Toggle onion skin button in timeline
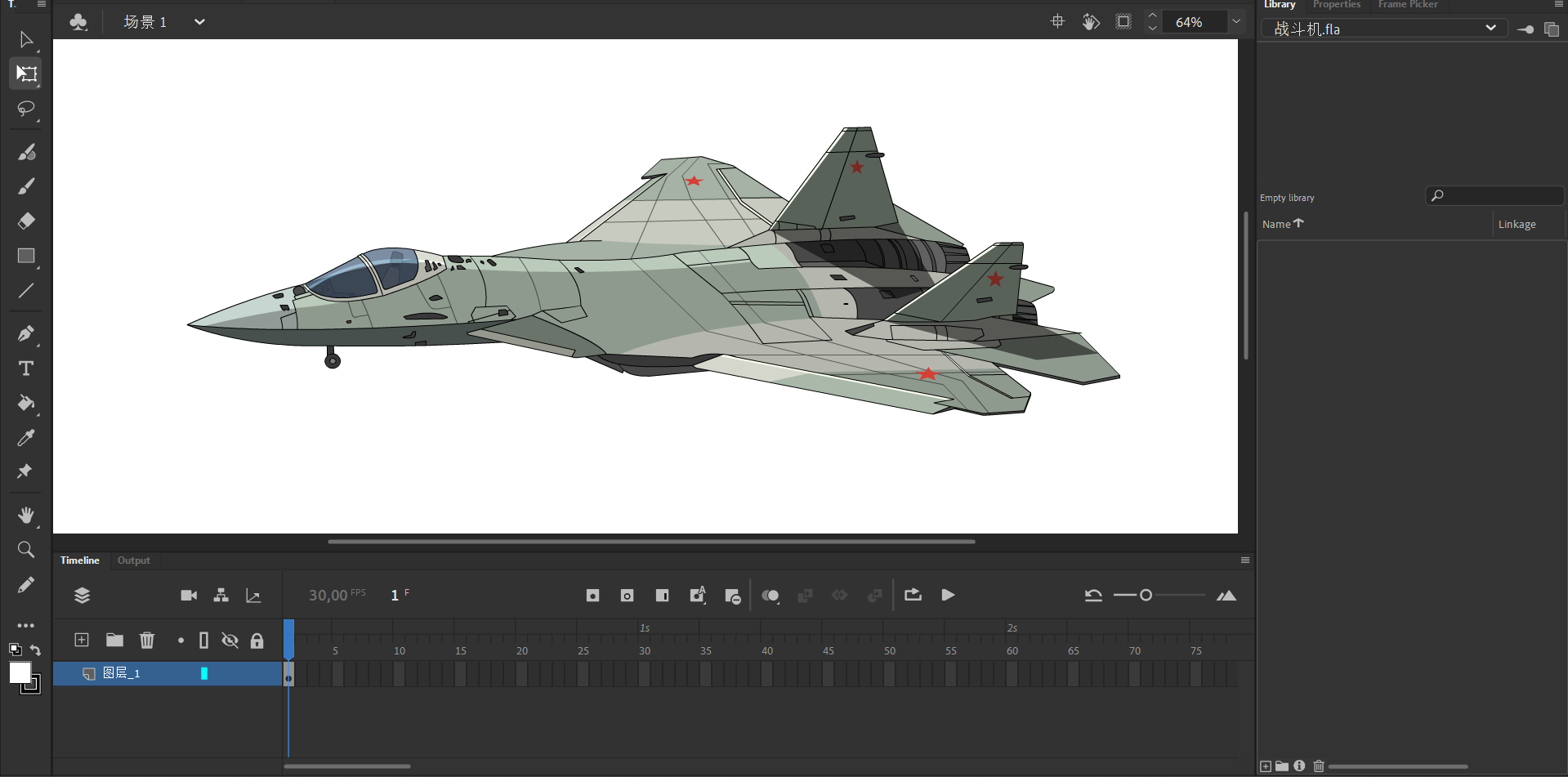The width and height of the screenshot is (1568, 777). tap(770, 596)
